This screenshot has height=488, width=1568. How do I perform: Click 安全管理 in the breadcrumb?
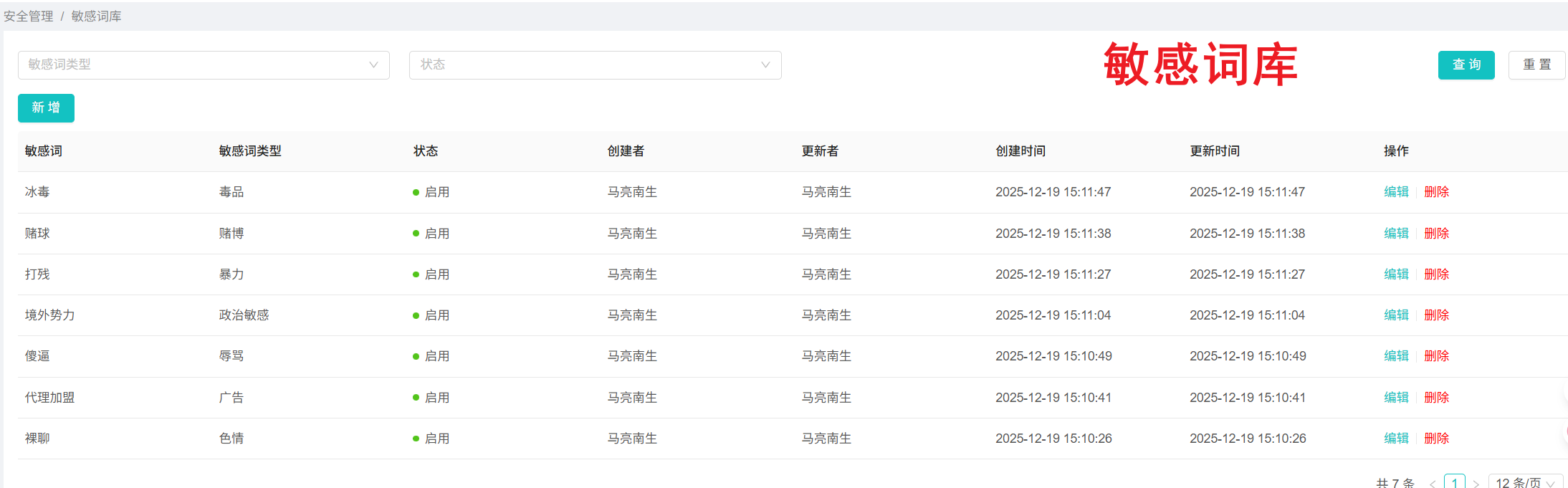click(29, 16)
